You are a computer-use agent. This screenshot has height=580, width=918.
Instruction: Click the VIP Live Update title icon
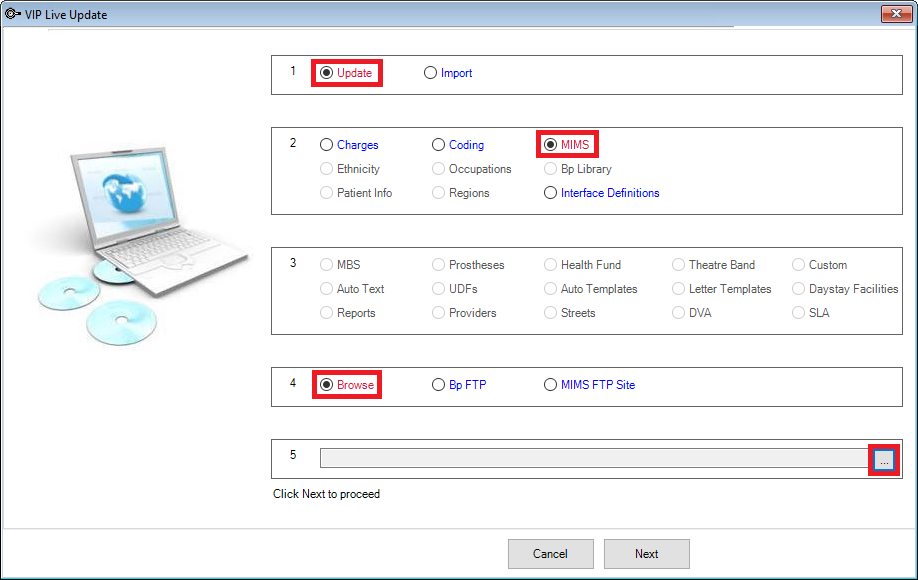tap(12, 14)
